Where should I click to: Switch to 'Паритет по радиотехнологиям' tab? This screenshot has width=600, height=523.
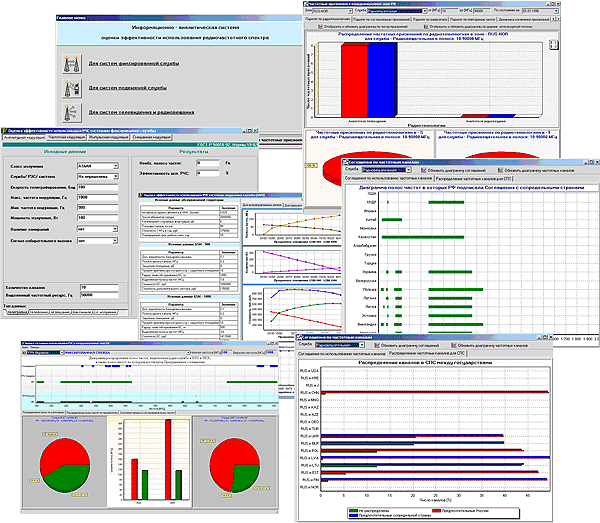(327, 19)
